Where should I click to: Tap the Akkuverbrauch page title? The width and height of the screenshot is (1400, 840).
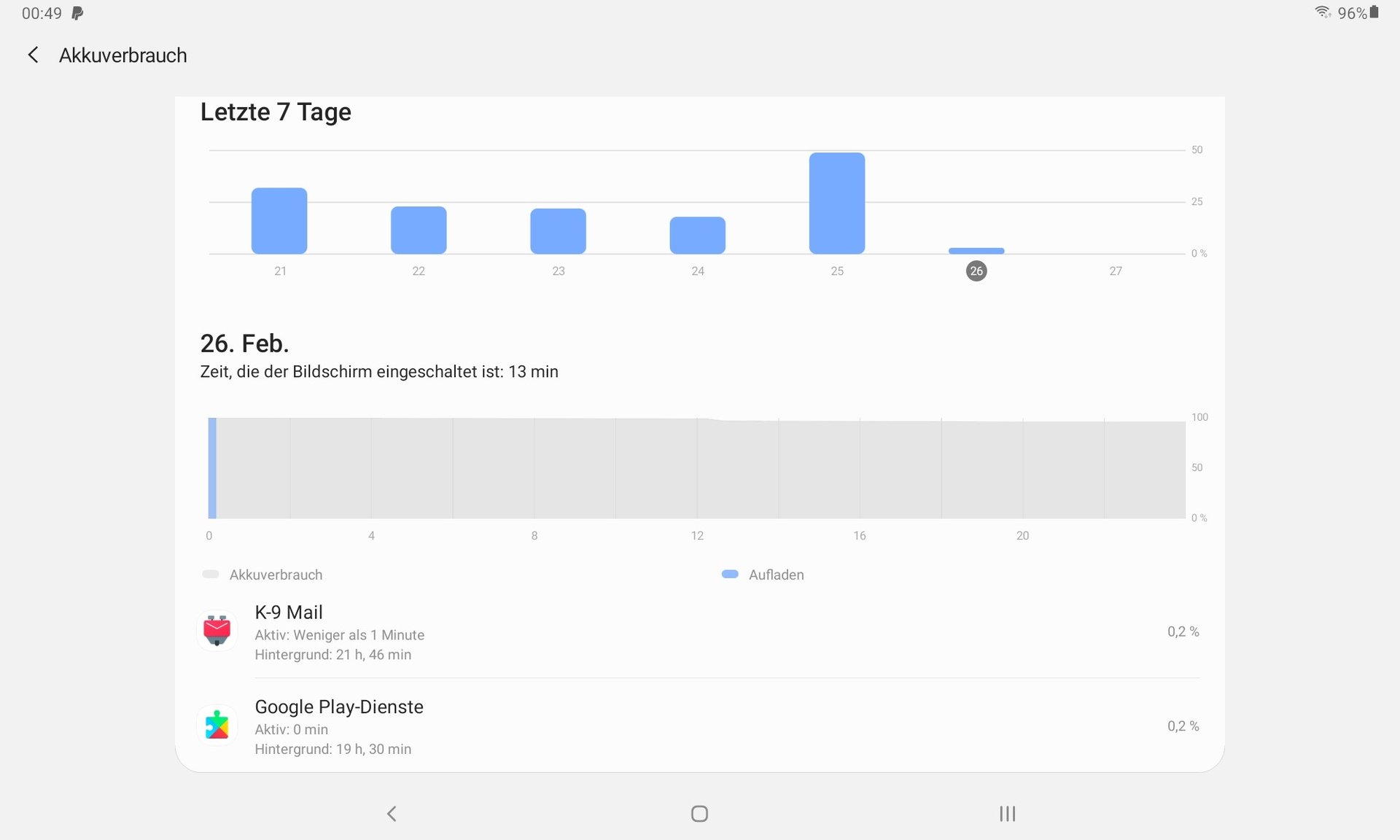(122, 55)
